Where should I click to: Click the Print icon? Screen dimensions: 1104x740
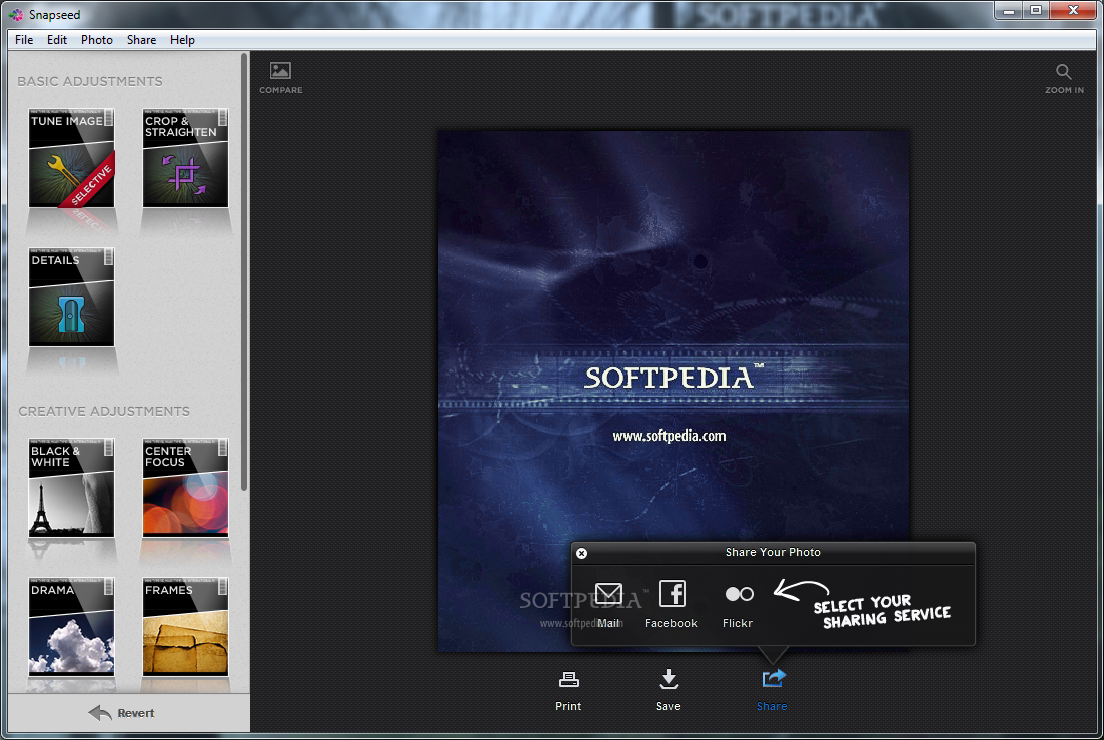tap(568, 679)
